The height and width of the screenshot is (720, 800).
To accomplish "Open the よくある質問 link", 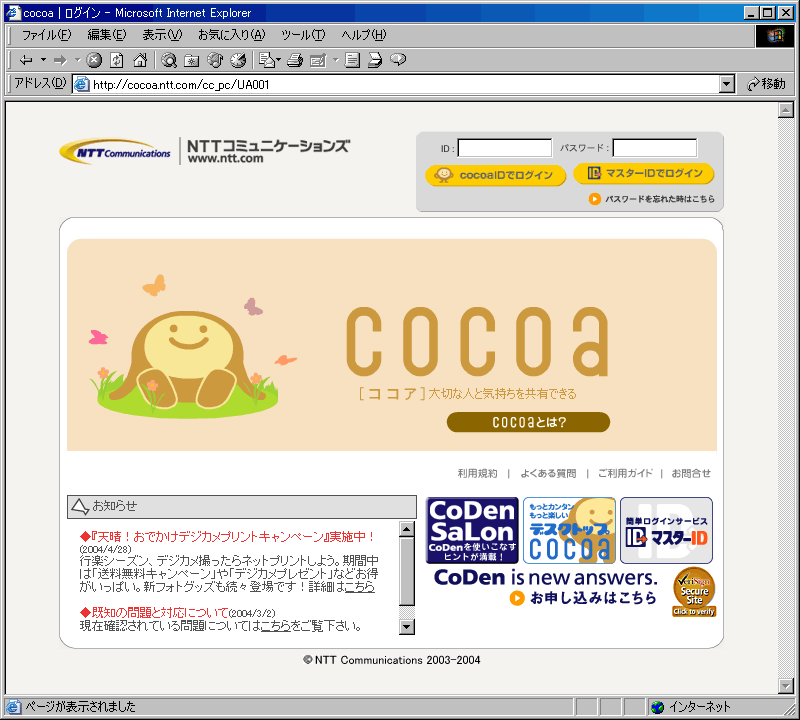I will (548, 474).
